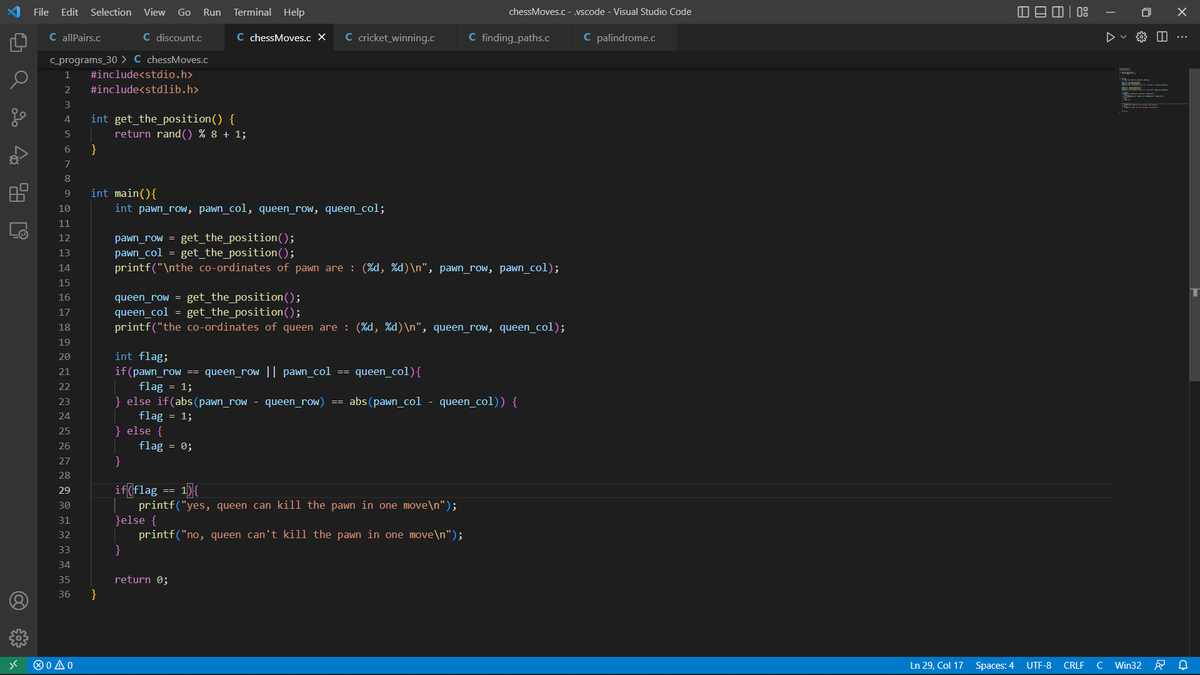Open the Accounts menu icon
The width and height of the screenshot is (1200, 675).
pyautogui.click(x=19, y=601)
